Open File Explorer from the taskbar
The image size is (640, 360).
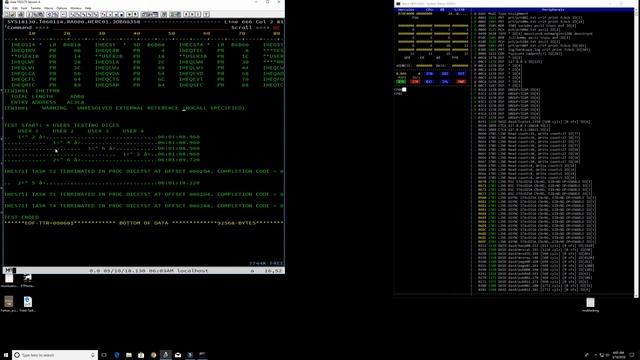click(129, 355)
